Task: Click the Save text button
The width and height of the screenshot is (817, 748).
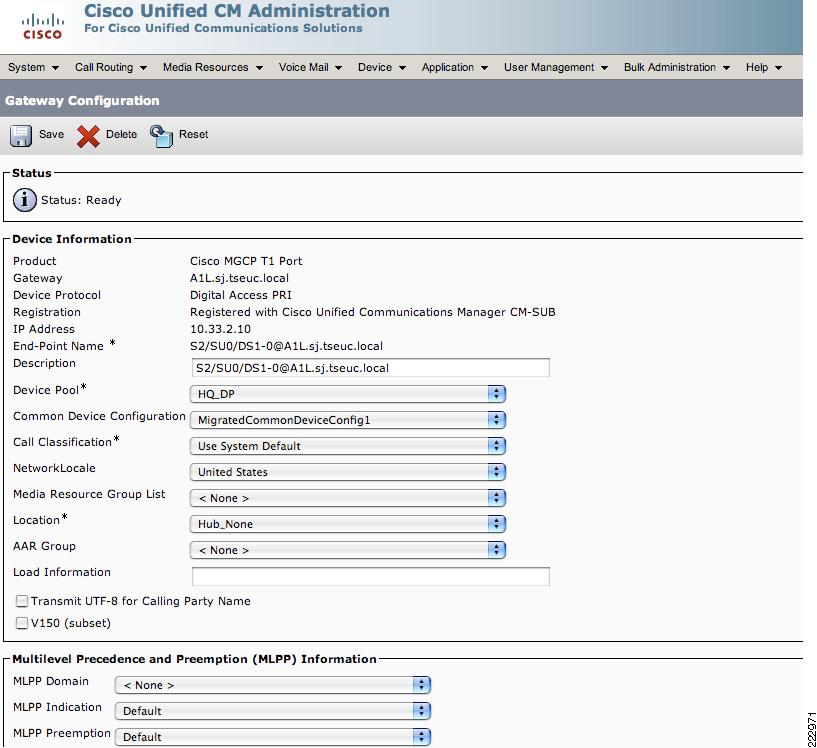Action: 52,134
